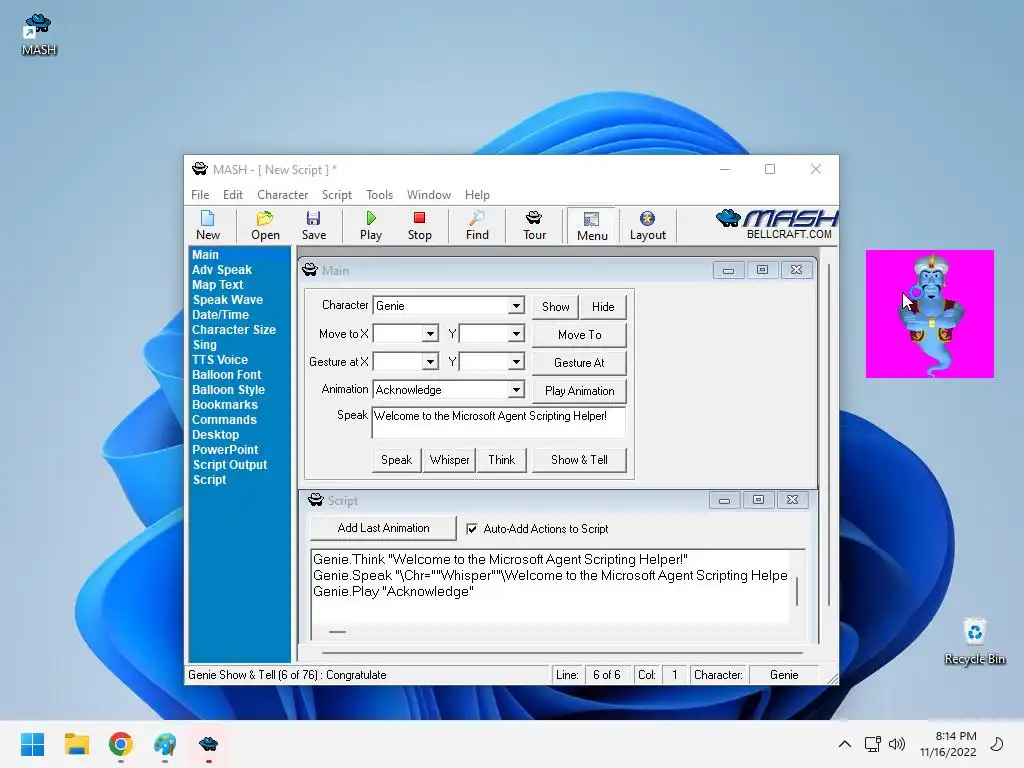This screenshot has width=1024, height=768.
Task: Open the Window menu
Action: tap(428, 195)
